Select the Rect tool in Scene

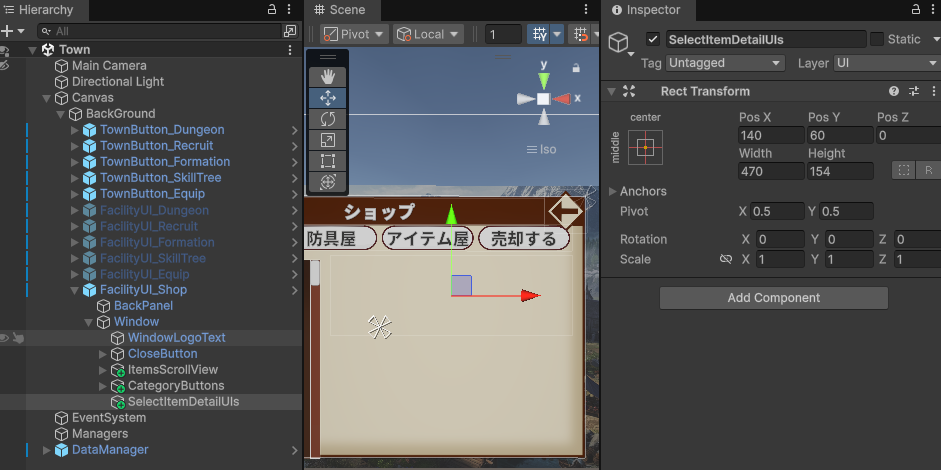[x=327, y=161]
